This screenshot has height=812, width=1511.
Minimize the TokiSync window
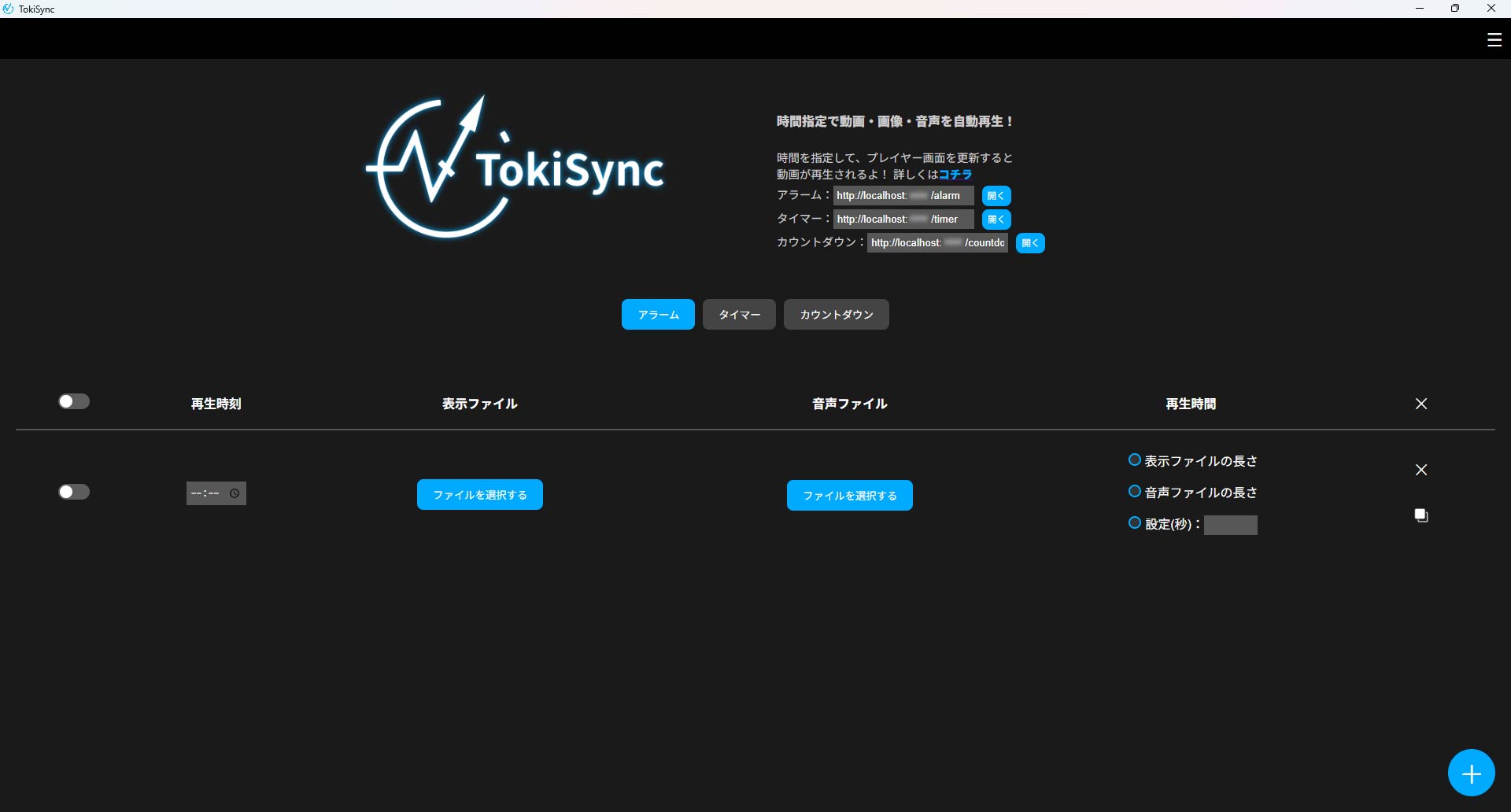pyautogui.click(x=1420, y=9)
